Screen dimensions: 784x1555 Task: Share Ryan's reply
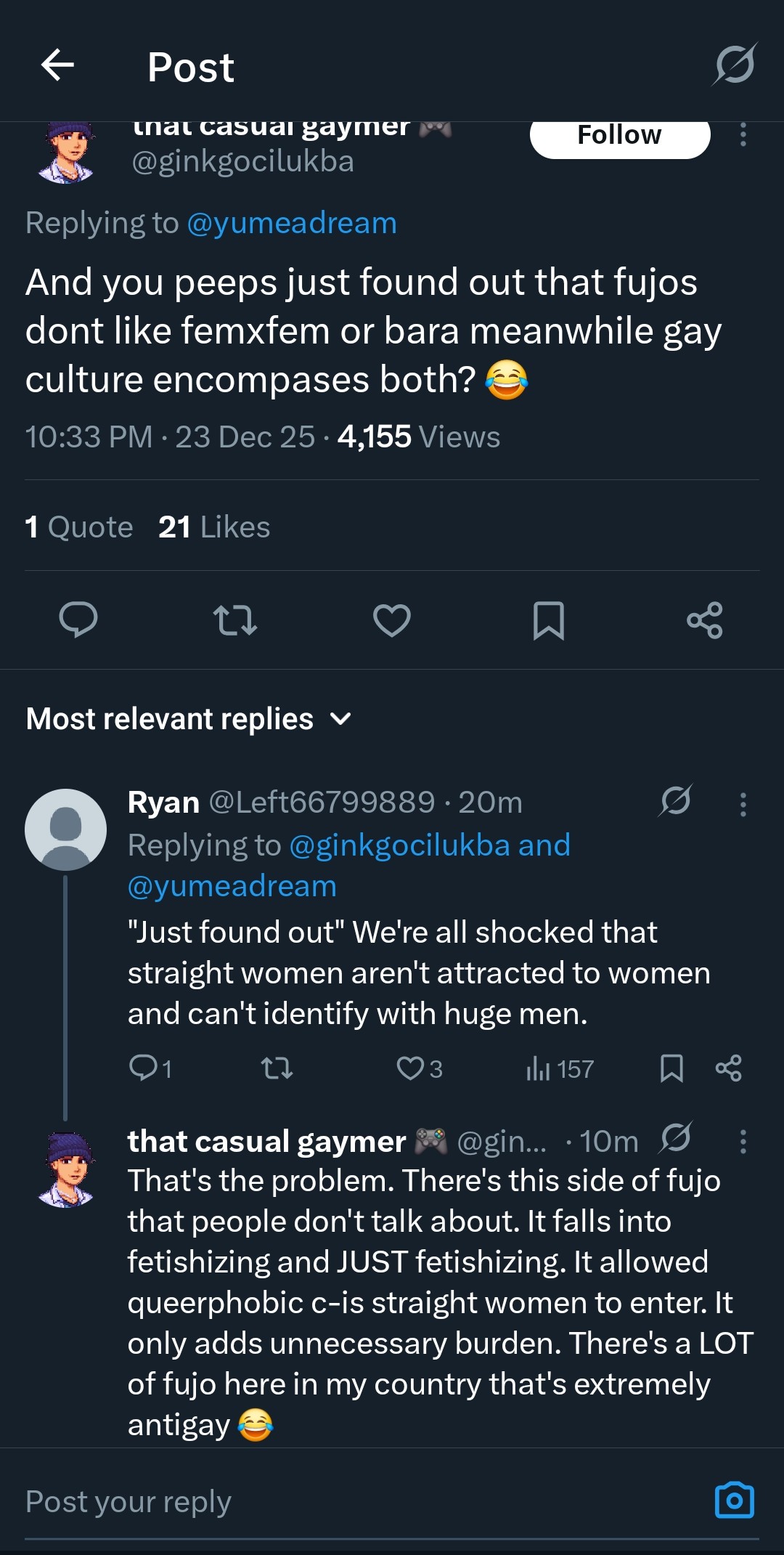pos(728,1068)
